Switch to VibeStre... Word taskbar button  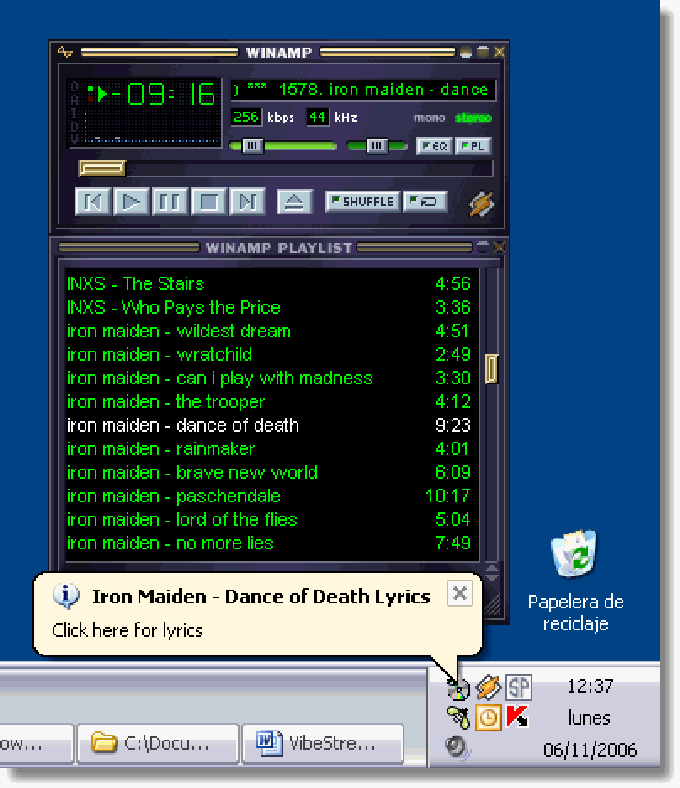point(323,743)
